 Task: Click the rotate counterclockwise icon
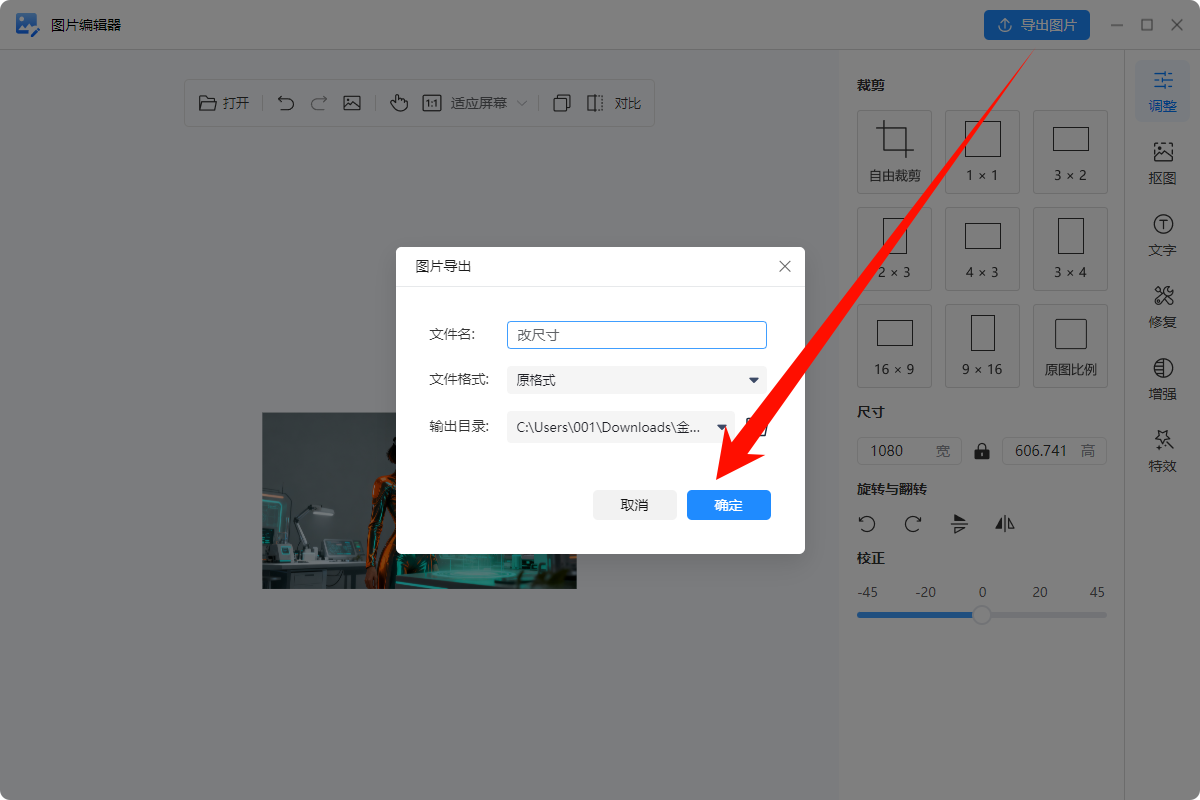click(867, 524)
